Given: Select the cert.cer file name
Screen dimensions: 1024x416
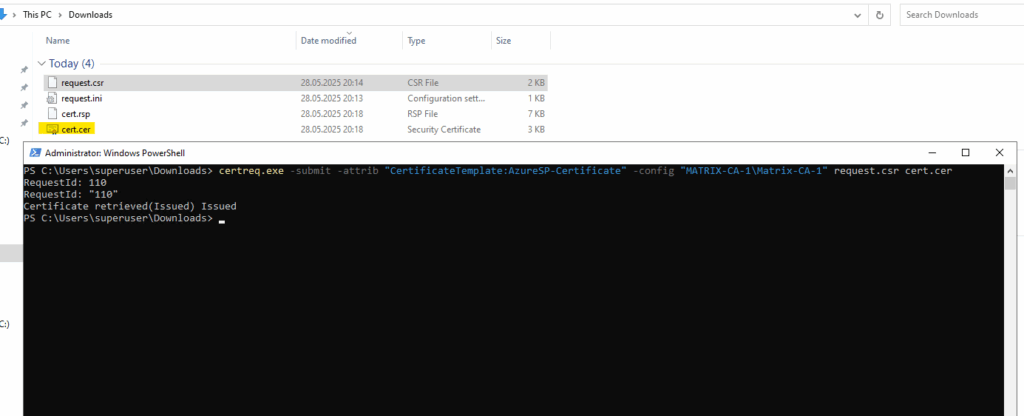Looking at the screenshot, I should click(x=76, y=129).
